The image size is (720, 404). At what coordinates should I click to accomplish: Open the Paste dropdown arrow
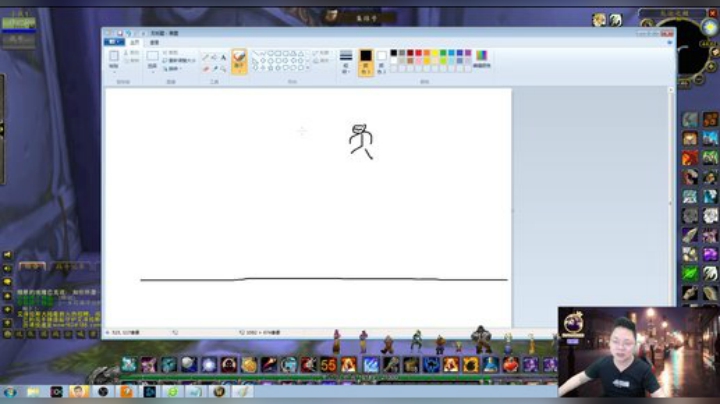click(x=114, y=71)
